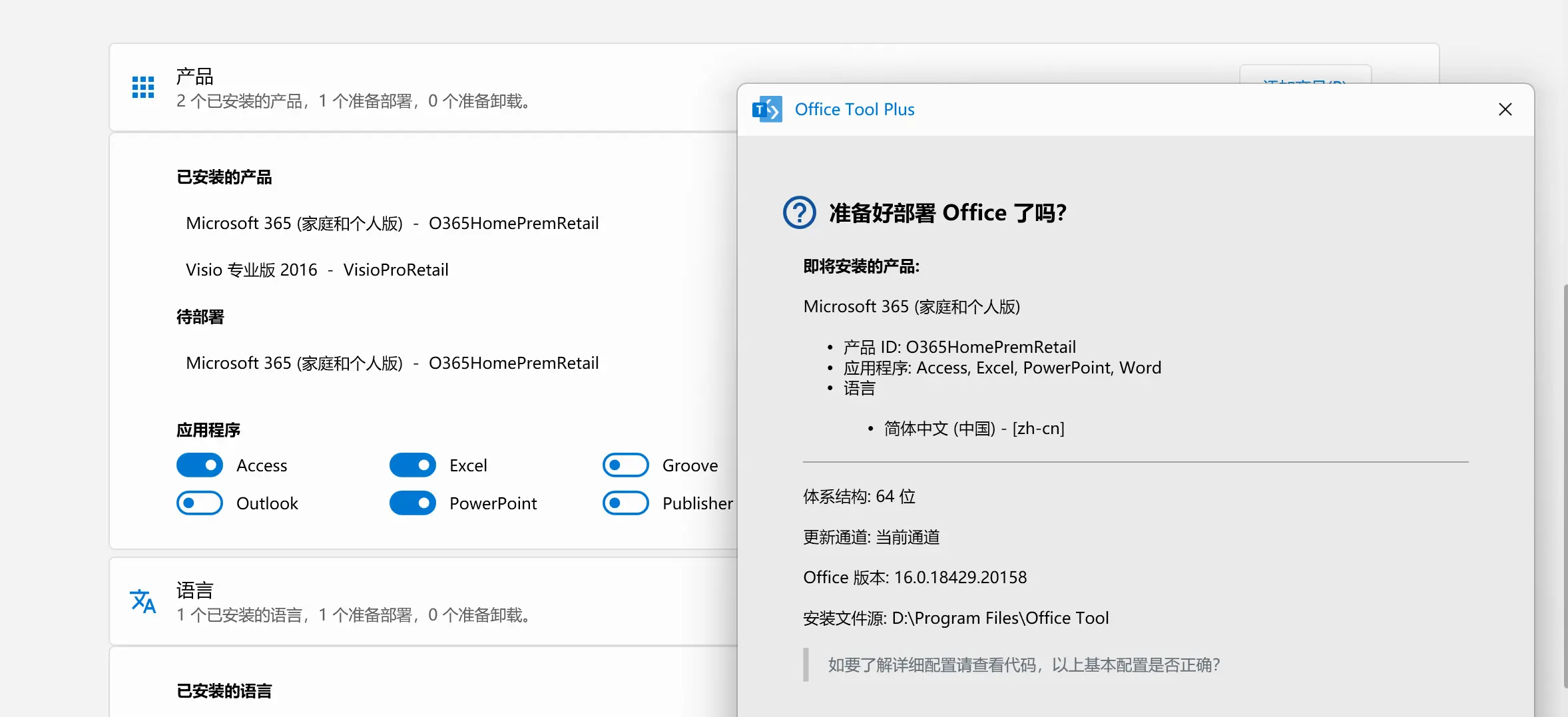Disable the Access application toggle
The height and width of the screenshot is (717, 1568).
pyautogui.click(x=200, y=465)
